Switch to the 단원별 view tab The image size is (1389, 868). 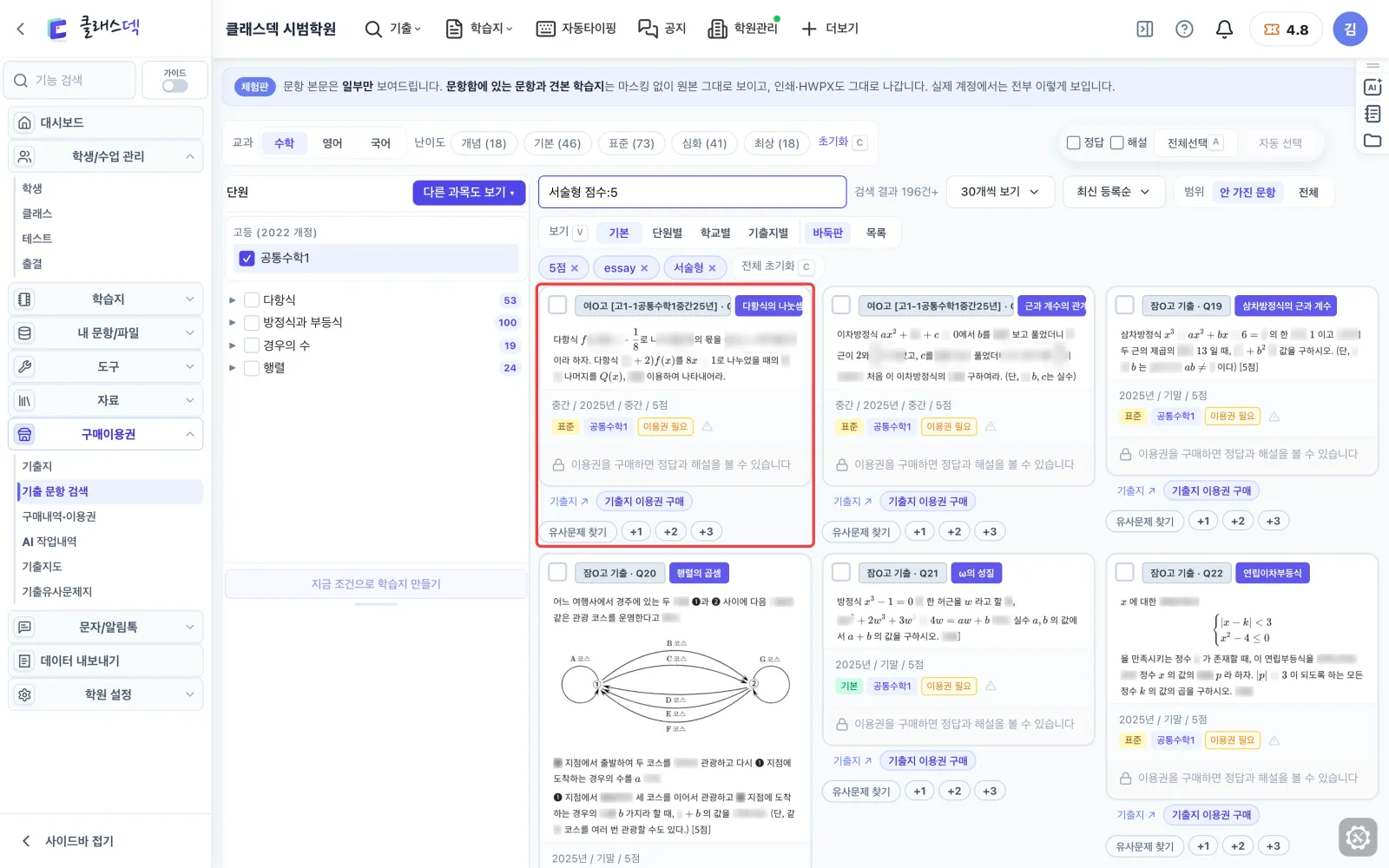click(x=667, y=233)
